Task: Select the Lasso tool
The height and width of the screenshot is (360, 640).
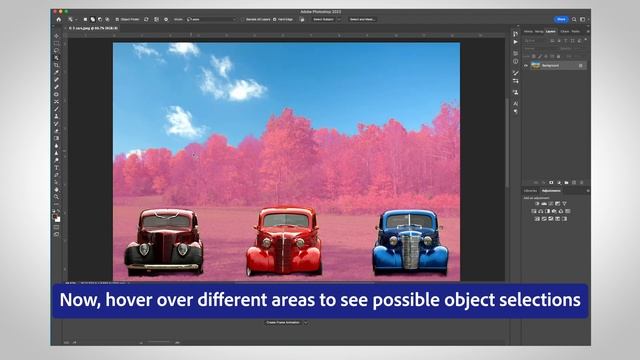Action: (x=56, y=50)
